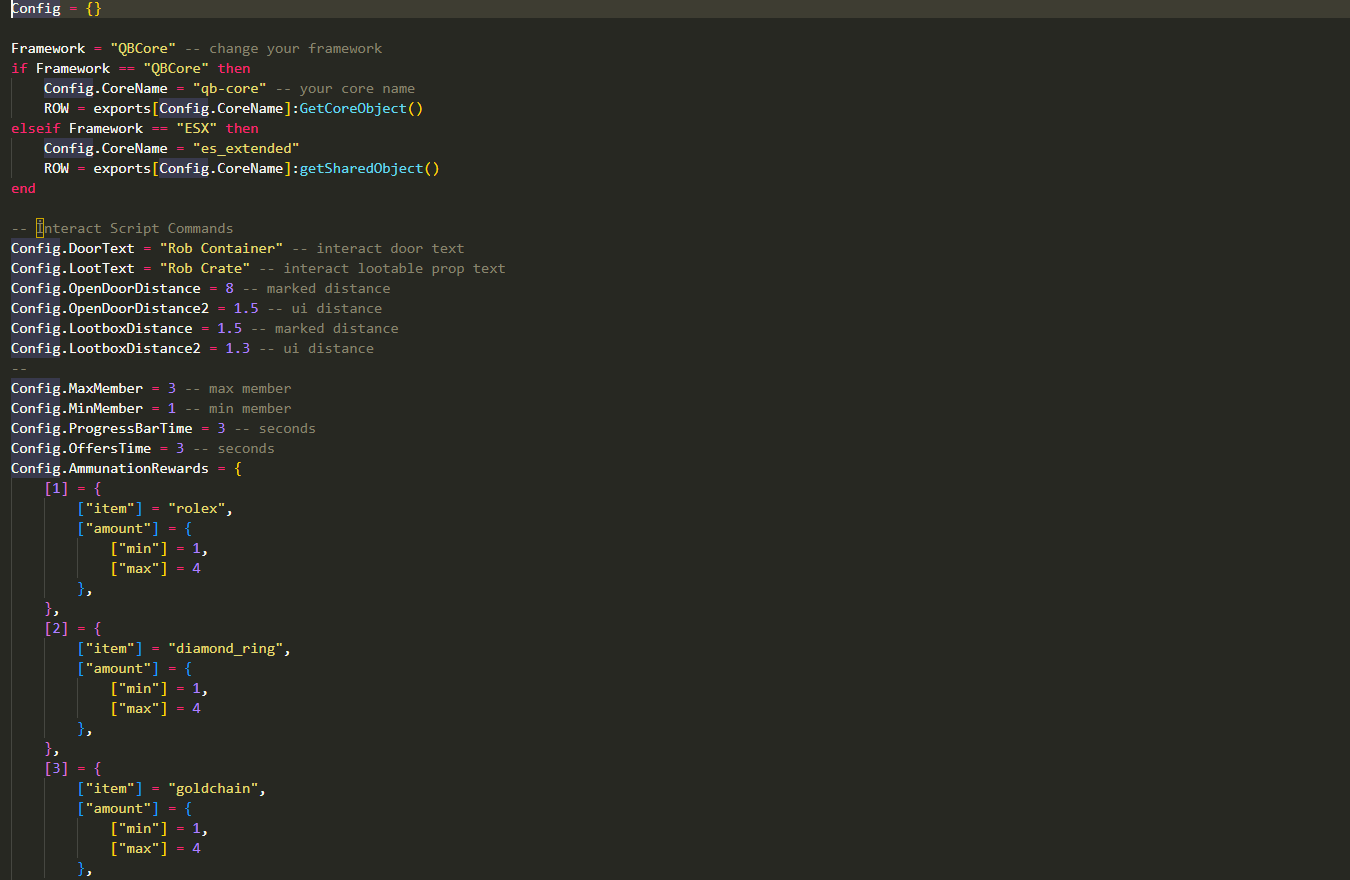Click the value 8 of OpenDoorDistance
1350x880 pixels.
tap(229, 288)
